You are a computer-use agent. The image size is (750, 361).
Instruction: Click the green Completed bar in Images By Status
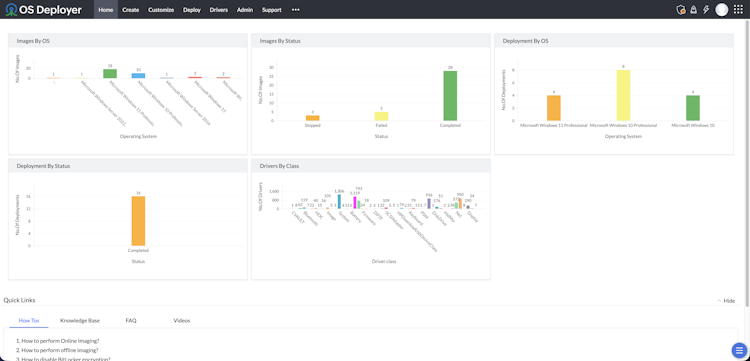[450, 96]
